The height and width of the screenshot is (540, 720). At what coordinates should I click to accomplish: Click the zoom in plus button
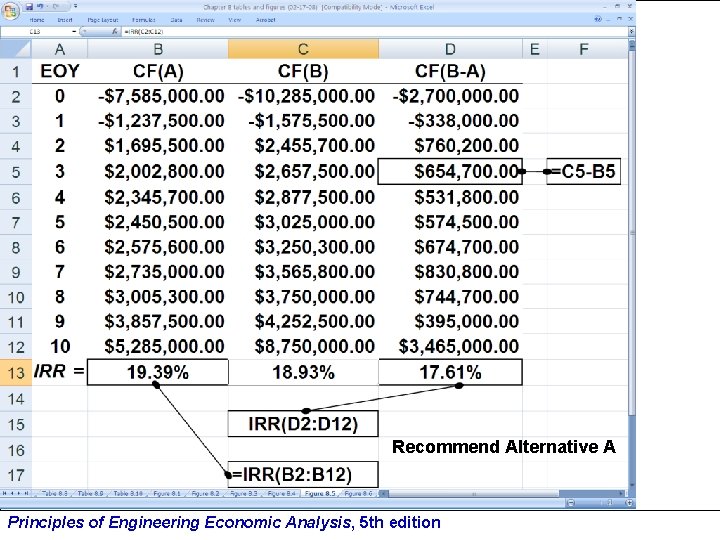(x=629, y=502)
